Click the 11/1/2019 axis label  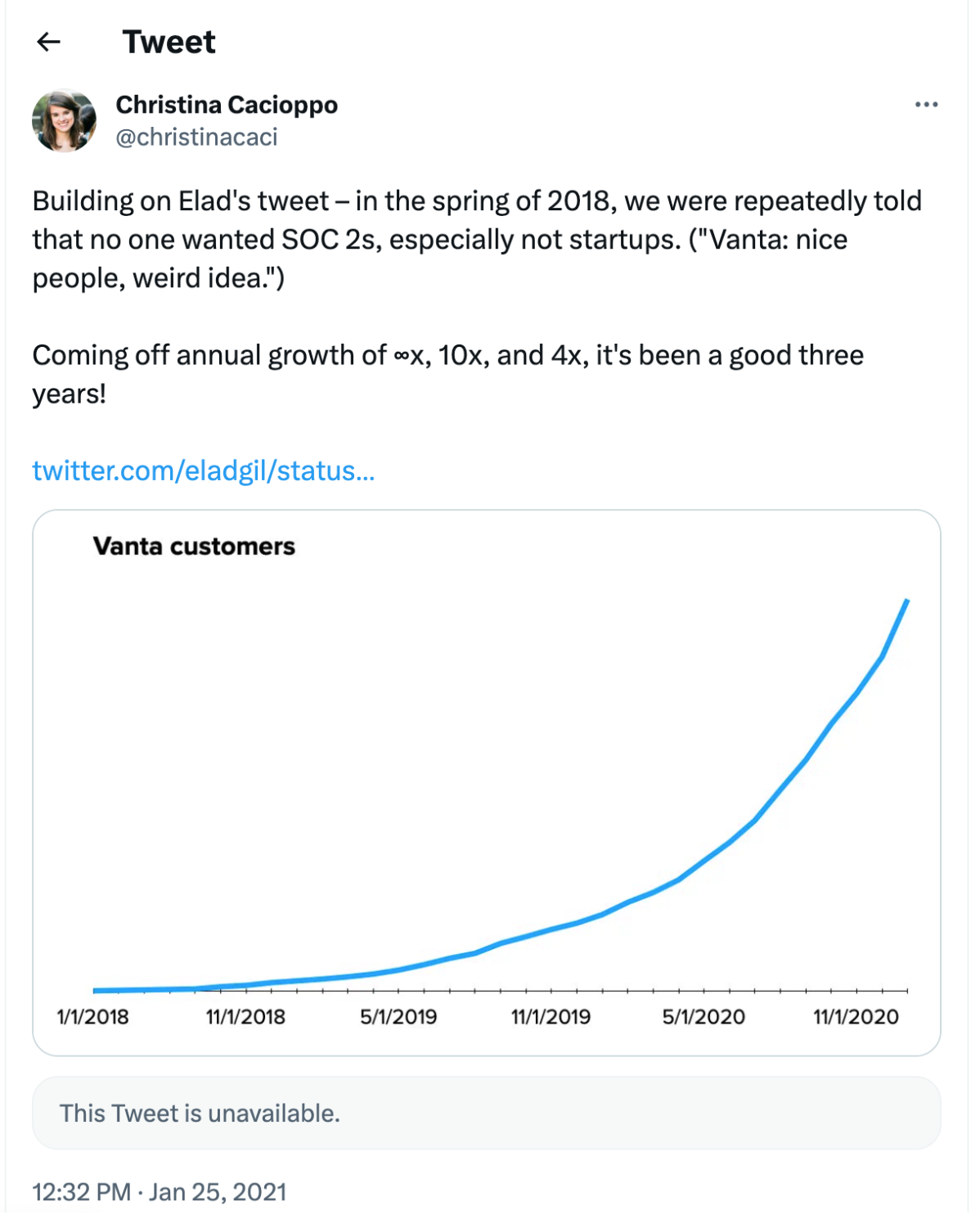click(x=551, y=1017)
